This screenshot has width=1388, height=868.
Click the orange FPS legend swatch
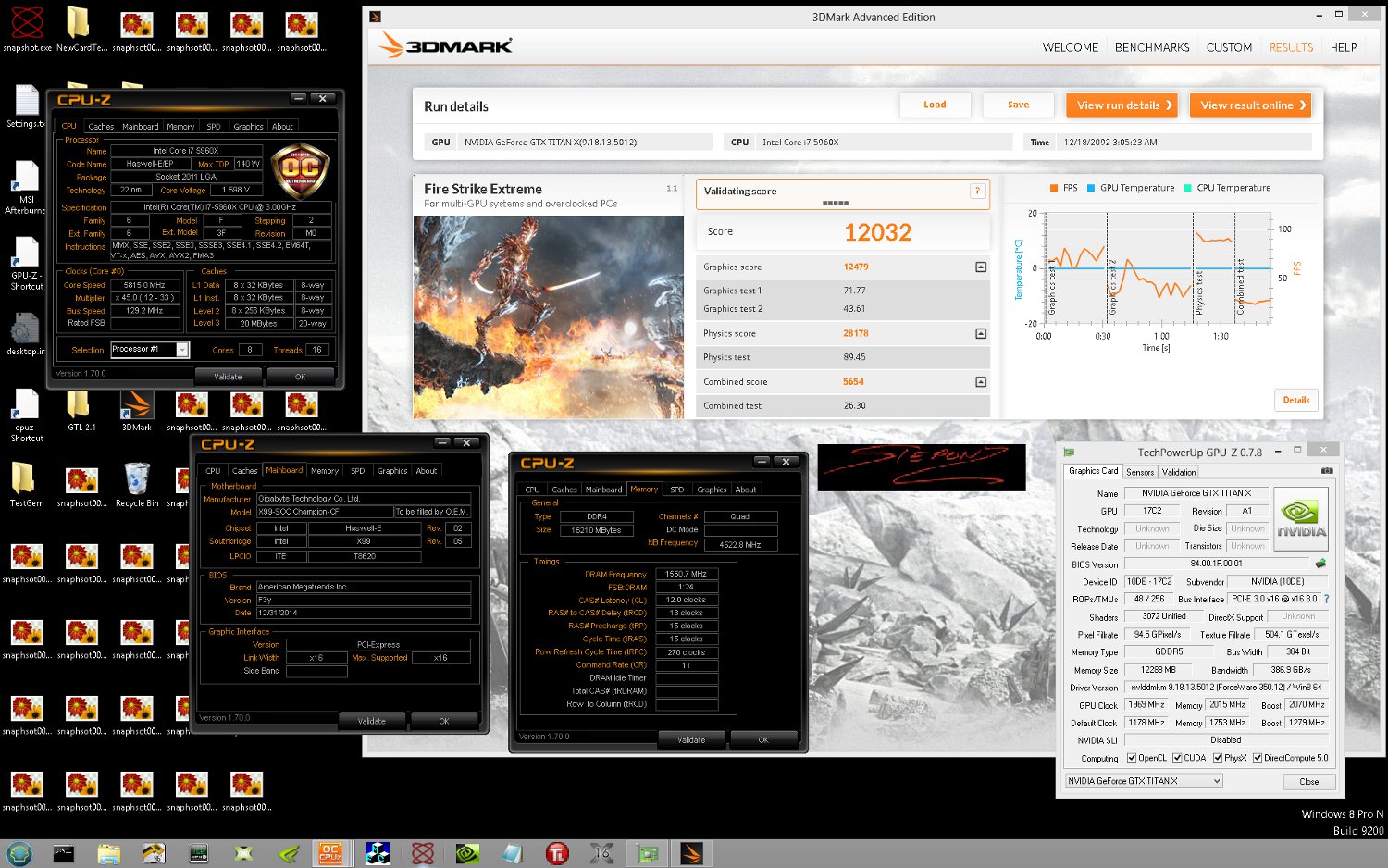(x=1054, y=188)
